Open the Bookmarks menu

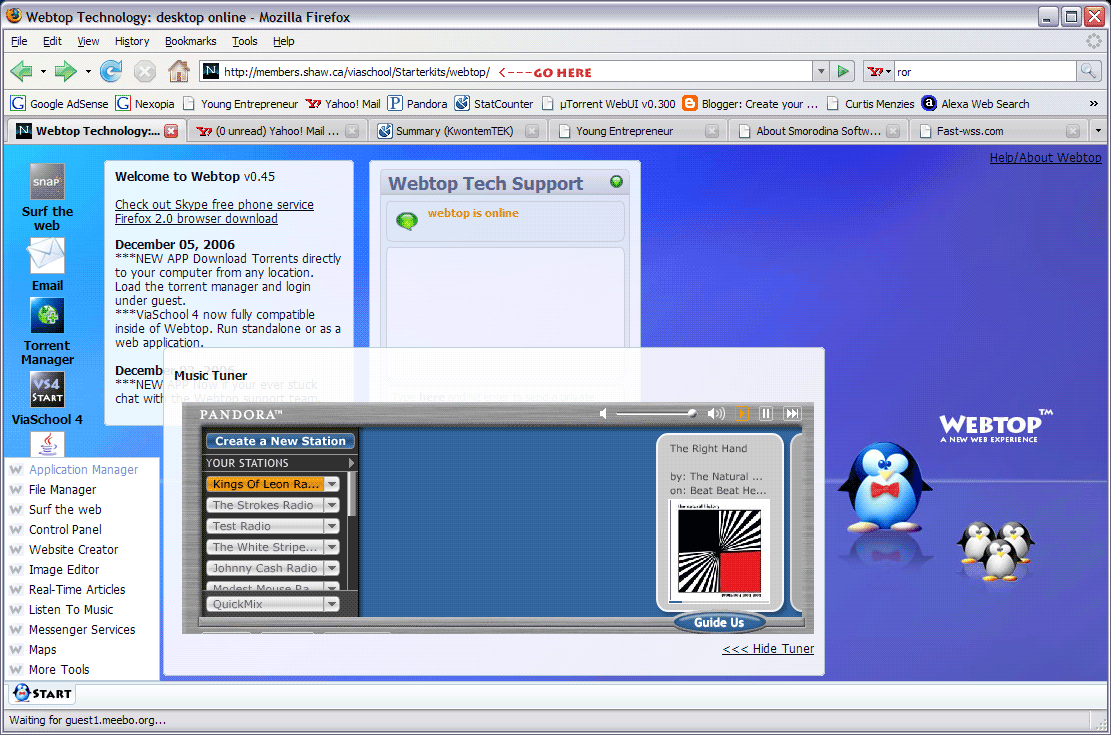tap(190, 41)
